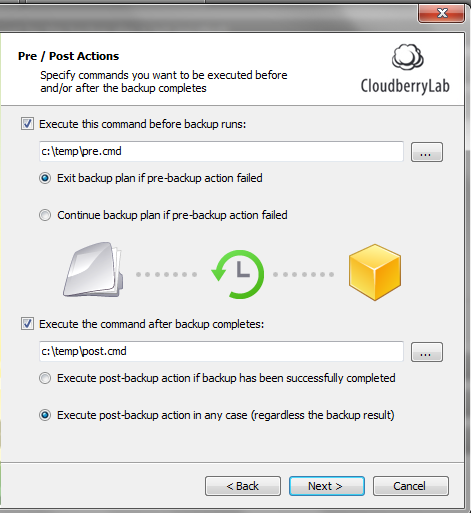Cancel the backup plan wizard
Viewport: 471px width, 513px height.
411,486
